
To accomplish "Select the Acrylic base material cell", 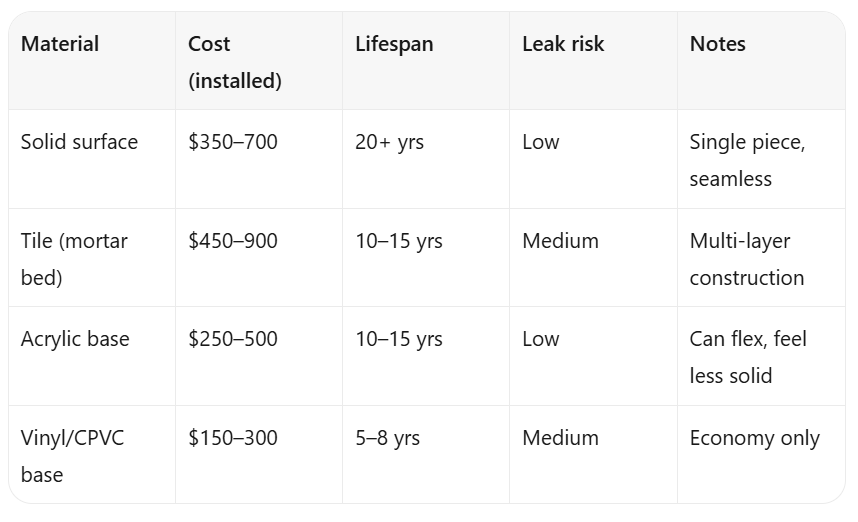I will pyautogui.click(x=92, y=356).
